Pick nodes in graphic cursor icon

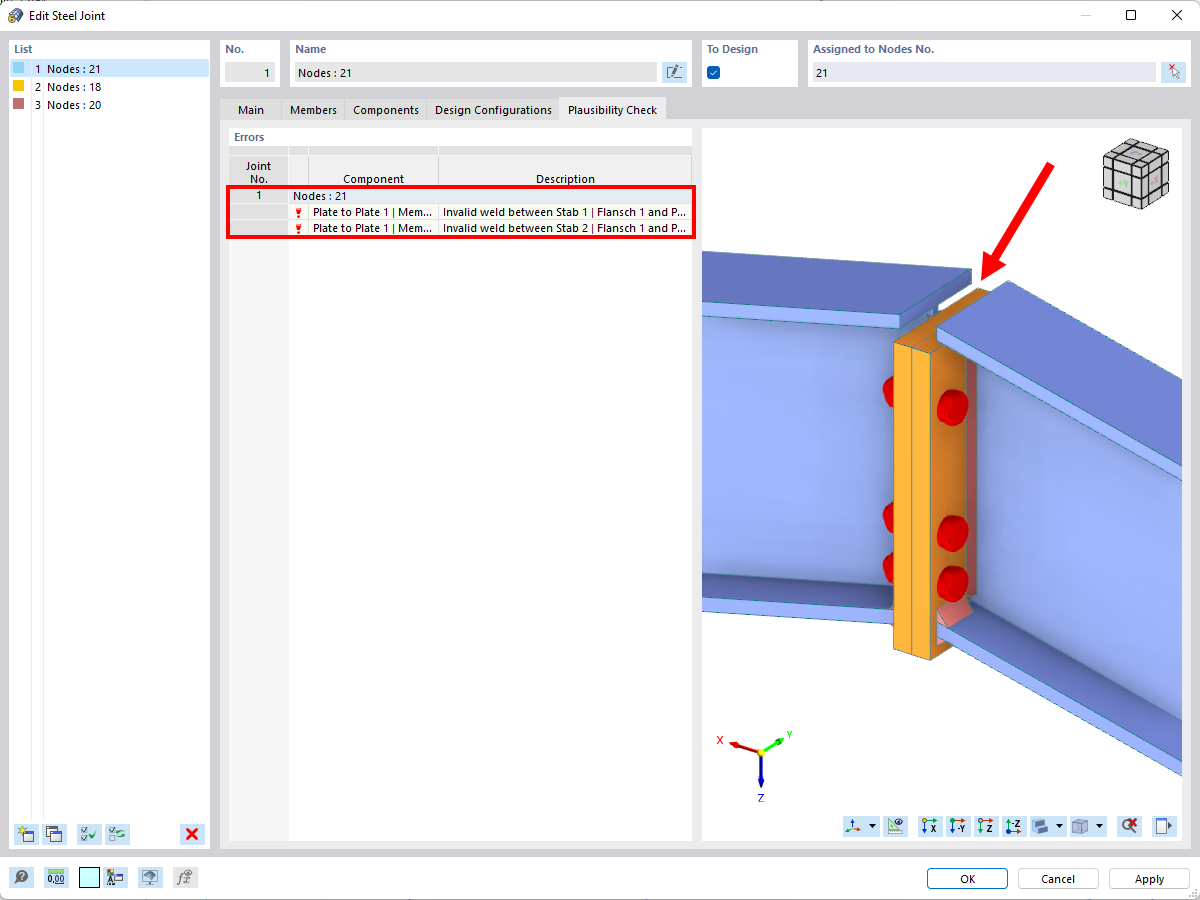1173,72
